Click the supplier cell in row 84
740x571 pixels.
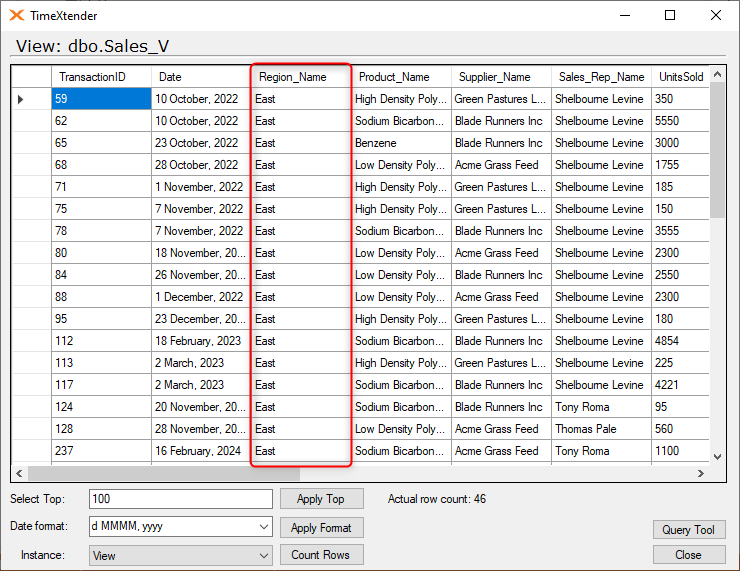501,275
